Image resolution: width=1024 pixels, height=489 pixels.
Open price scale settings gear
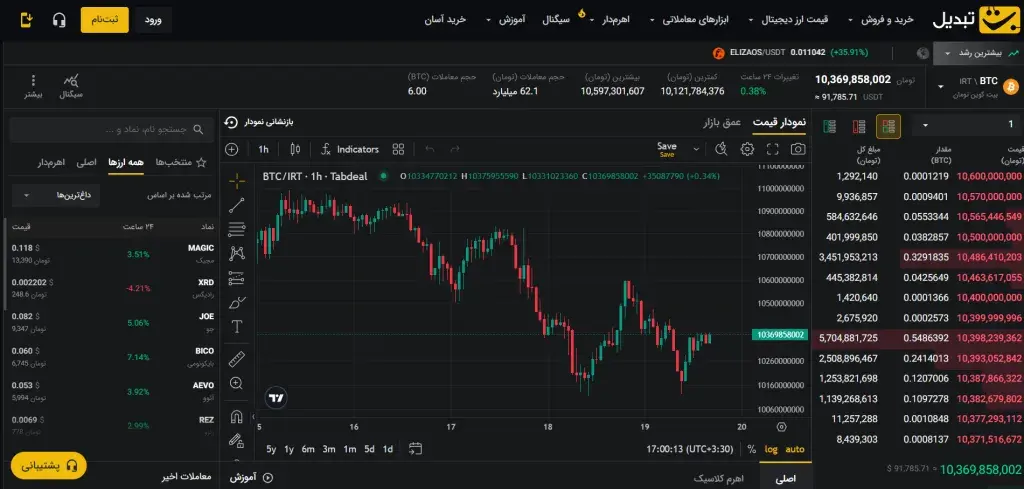coord(782,427)
